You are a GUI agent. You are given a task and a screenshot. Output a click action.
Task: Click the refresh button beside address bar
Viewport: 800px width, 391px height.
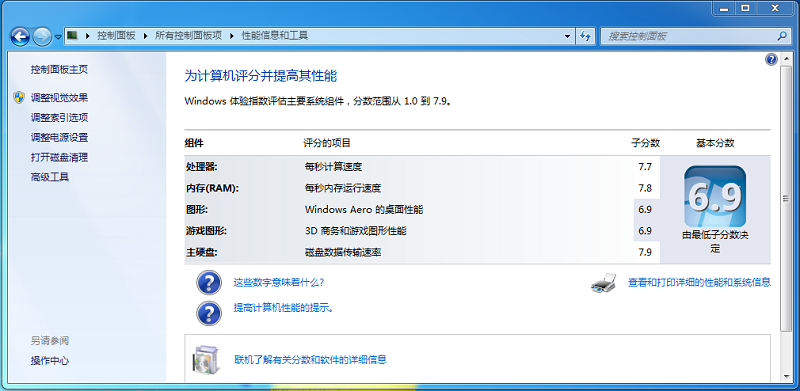(x=586, y=36)
